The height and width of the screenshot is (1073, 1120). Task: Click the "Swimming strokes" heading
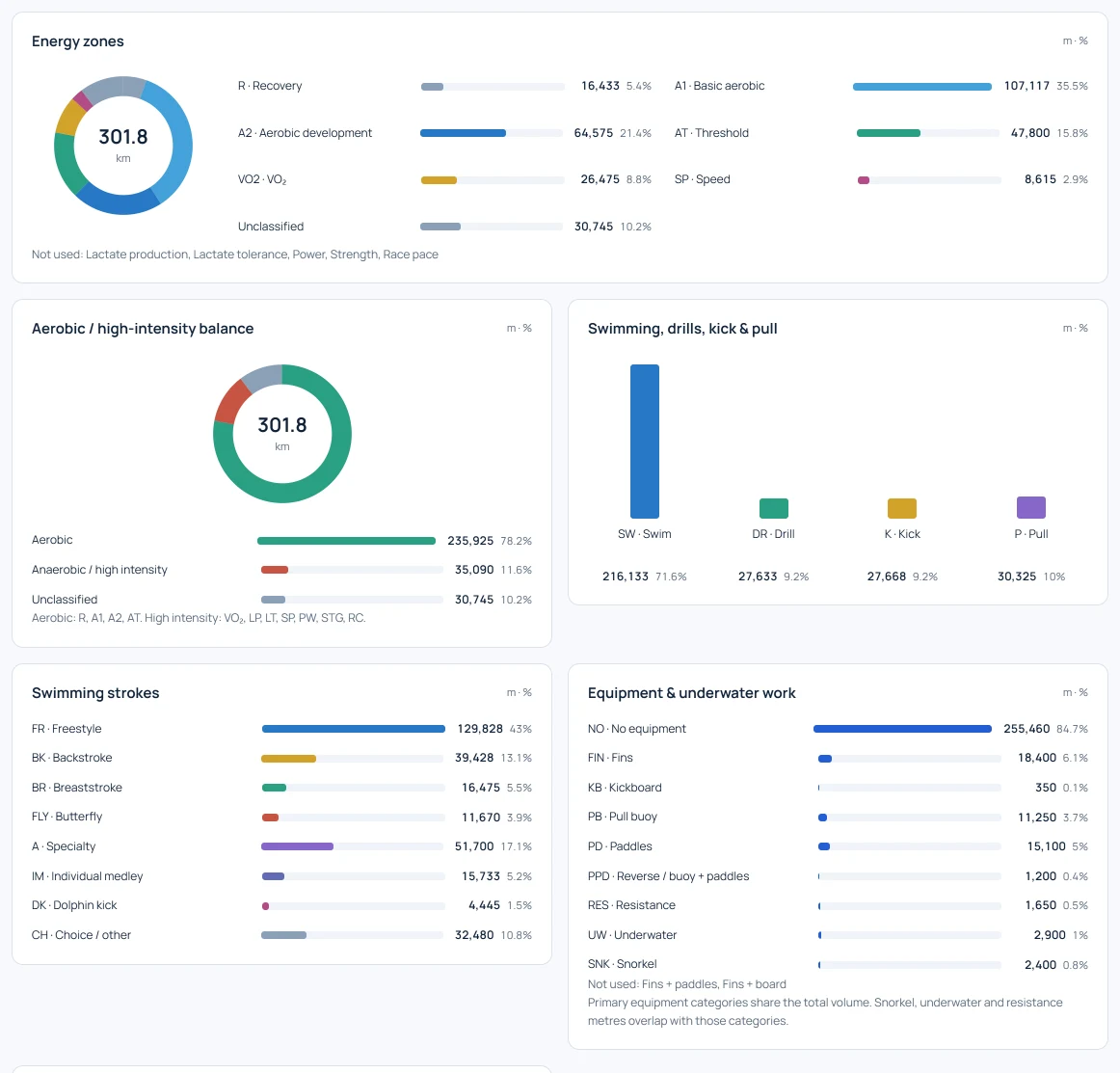pyautogui.click(x=95, y=693)
